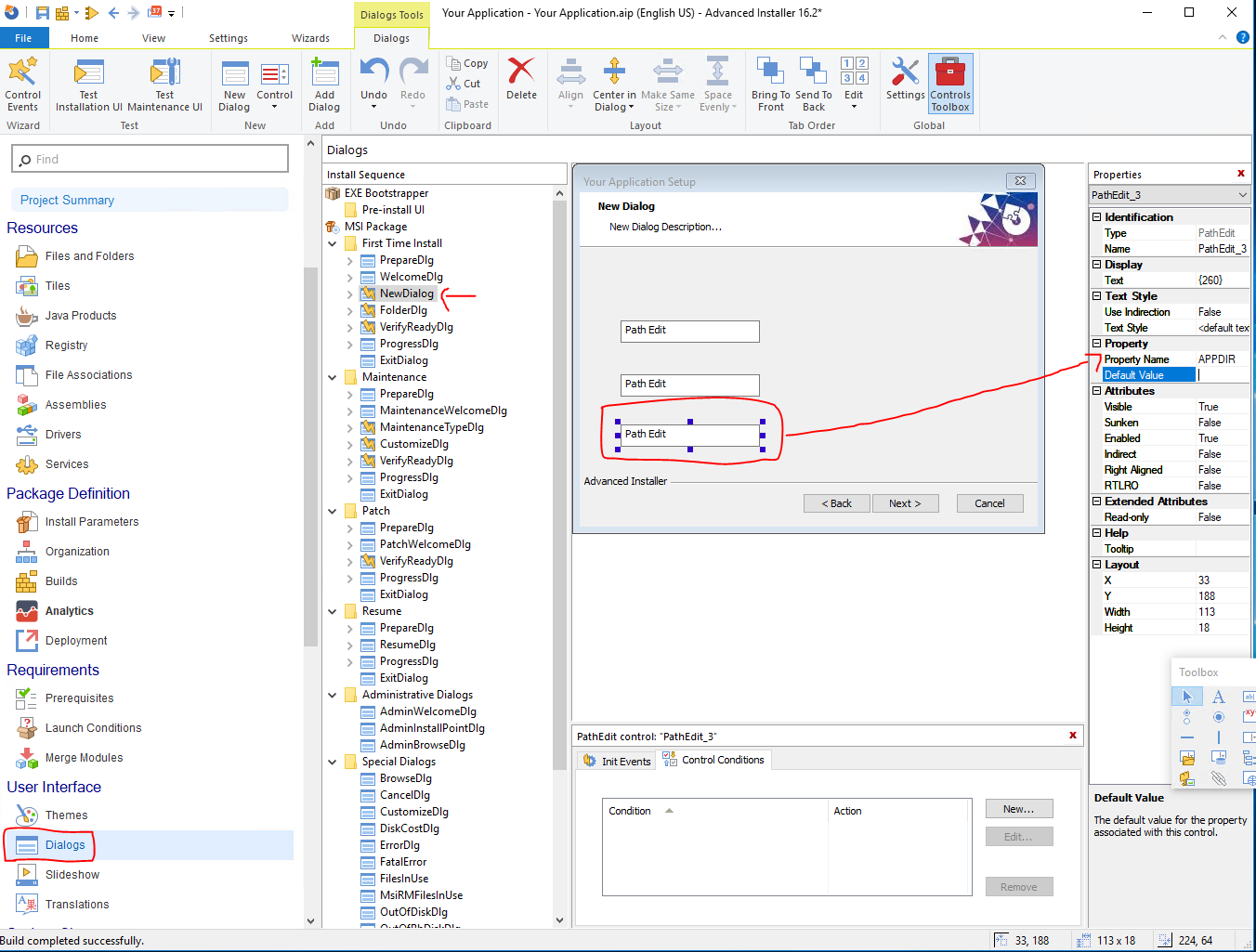1256x952 pixels.
Task: Switch to the Init Events tab
Action: (617, 761)
